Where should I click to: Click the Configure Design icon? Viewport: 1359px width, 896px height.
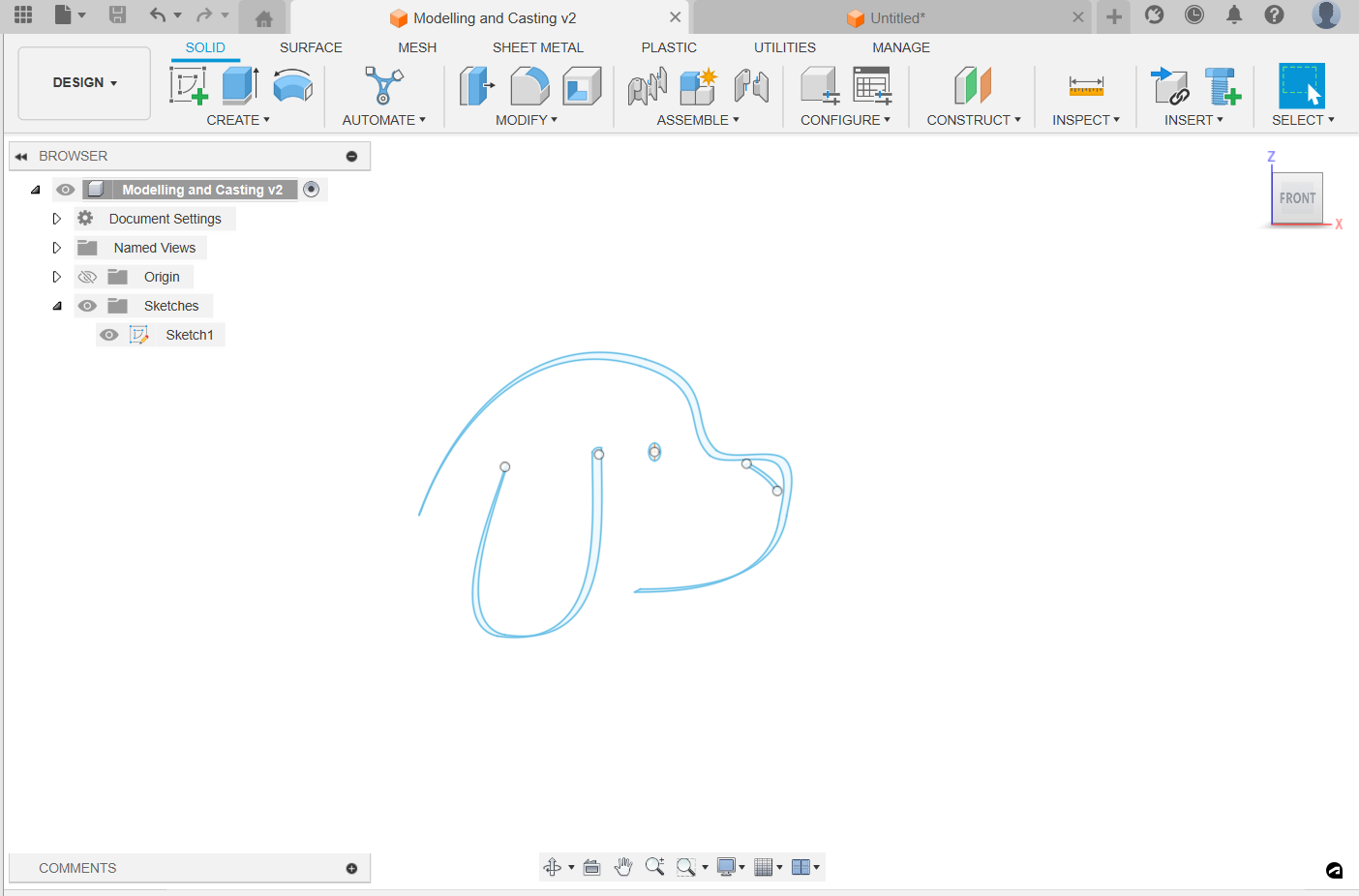820,85
